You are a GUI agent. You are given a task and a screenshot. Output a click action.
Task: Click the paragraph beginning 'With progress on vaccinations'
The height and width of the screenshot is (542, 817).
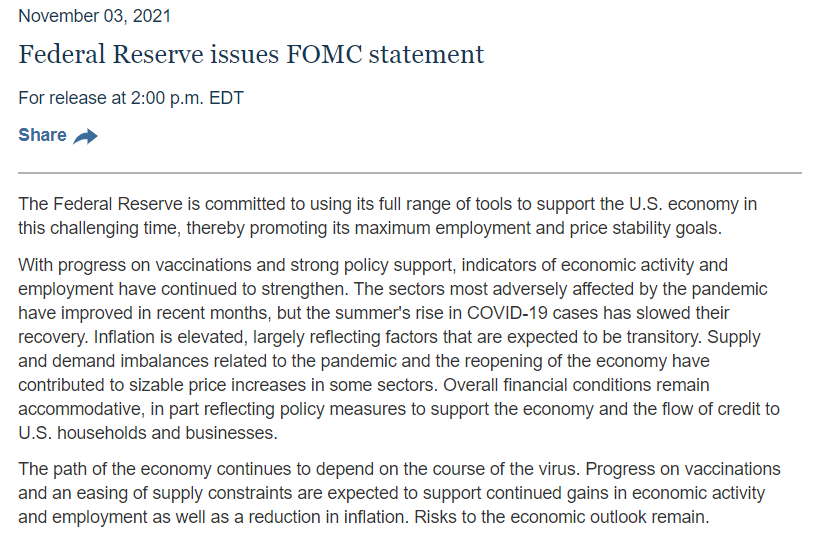coord(398,350)
